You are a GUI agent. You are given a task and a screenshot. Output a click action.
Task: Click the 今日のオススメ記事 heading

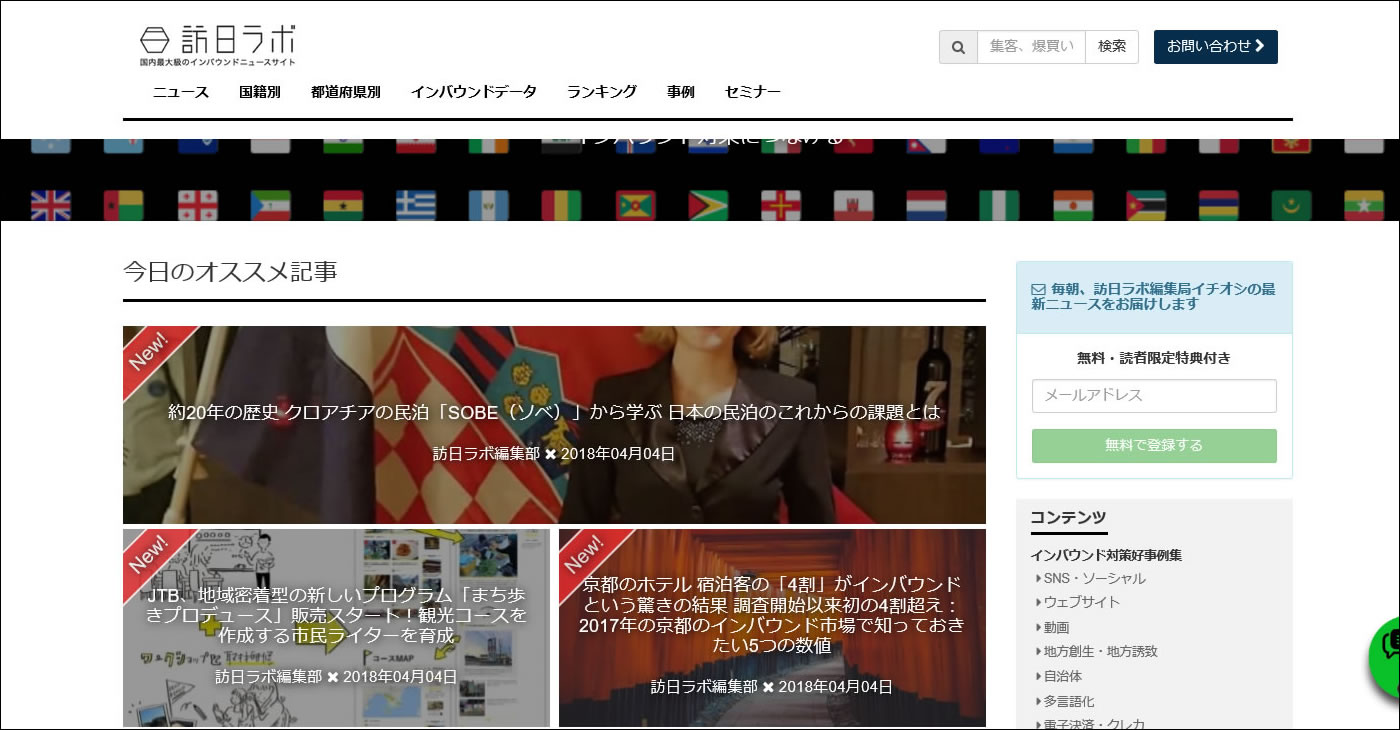pos(230,272)
